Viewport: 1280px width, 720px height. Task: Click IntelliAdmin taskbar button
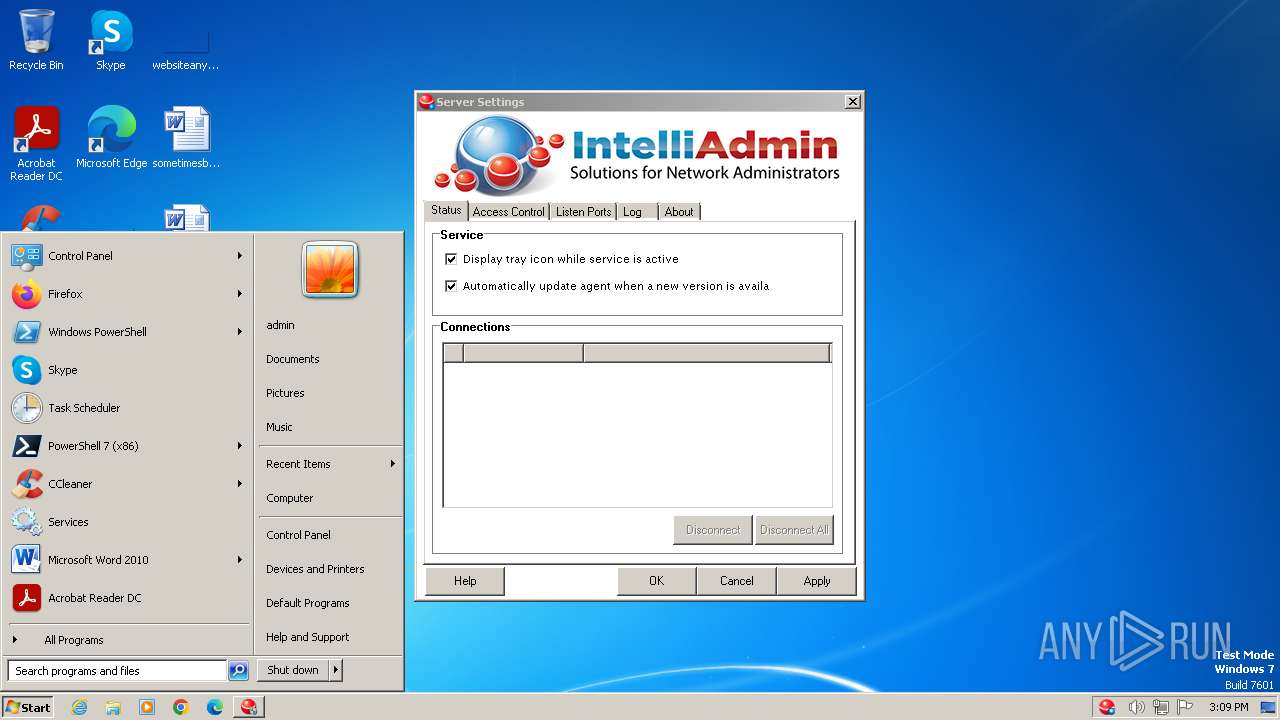coord(249,707)
